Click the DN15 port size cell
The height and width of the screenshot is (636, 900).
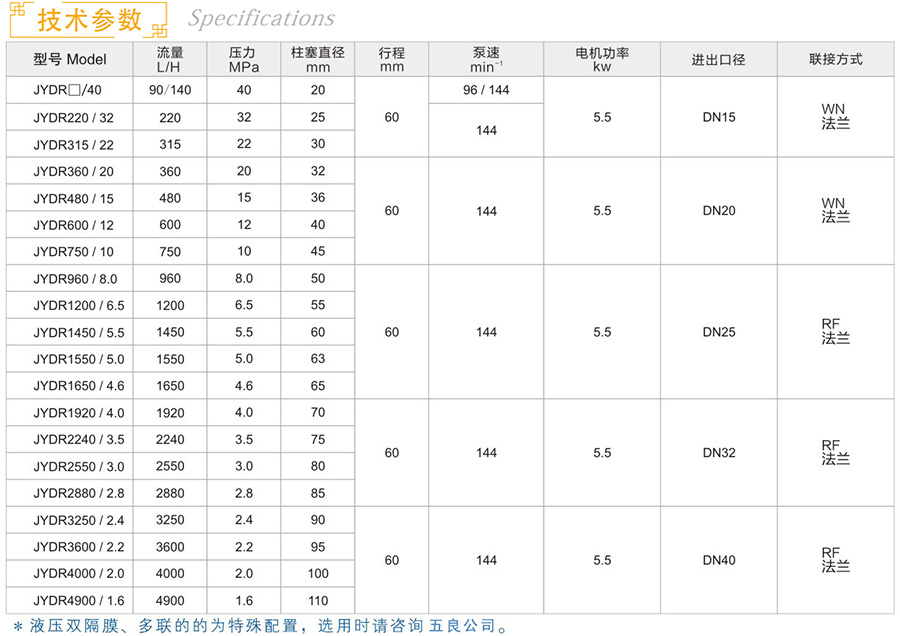pos(718,117)
